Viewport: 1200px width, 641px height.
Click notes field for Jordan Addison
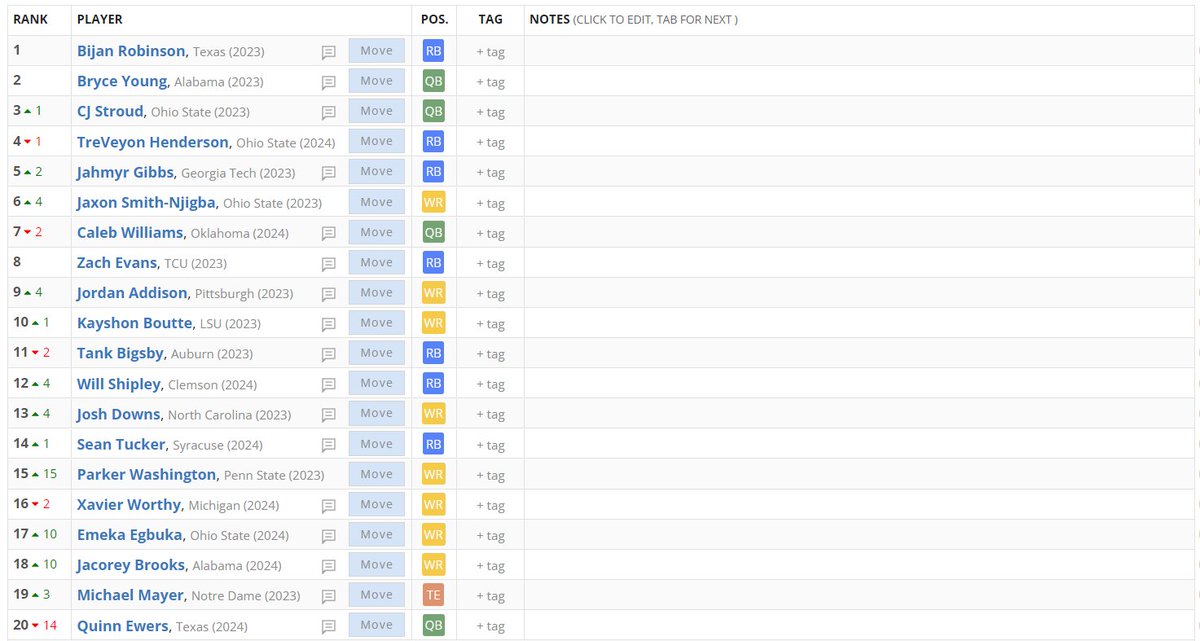pos(860,293)
